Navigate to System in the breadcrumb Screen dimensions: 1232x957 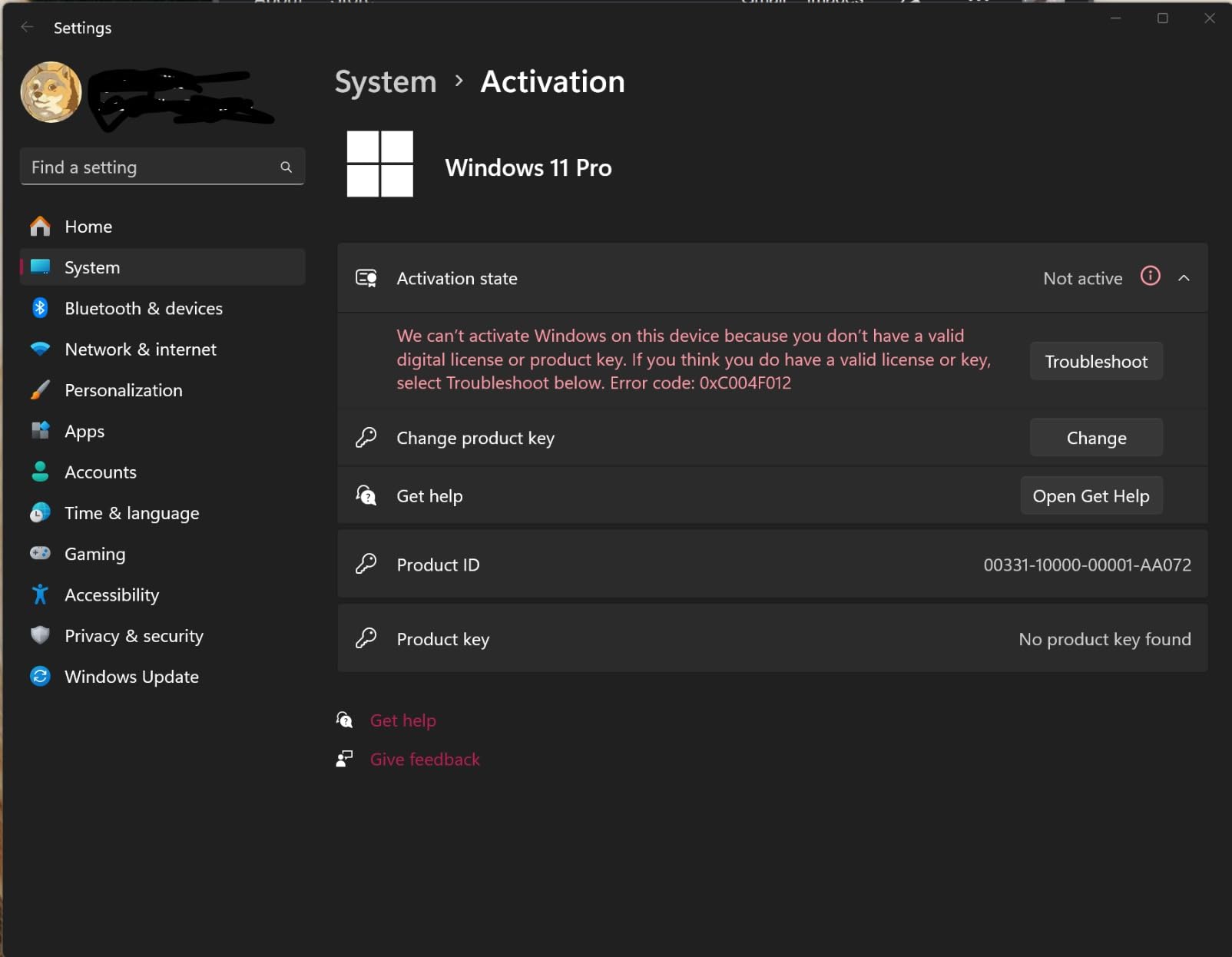(x=386, y=81)
